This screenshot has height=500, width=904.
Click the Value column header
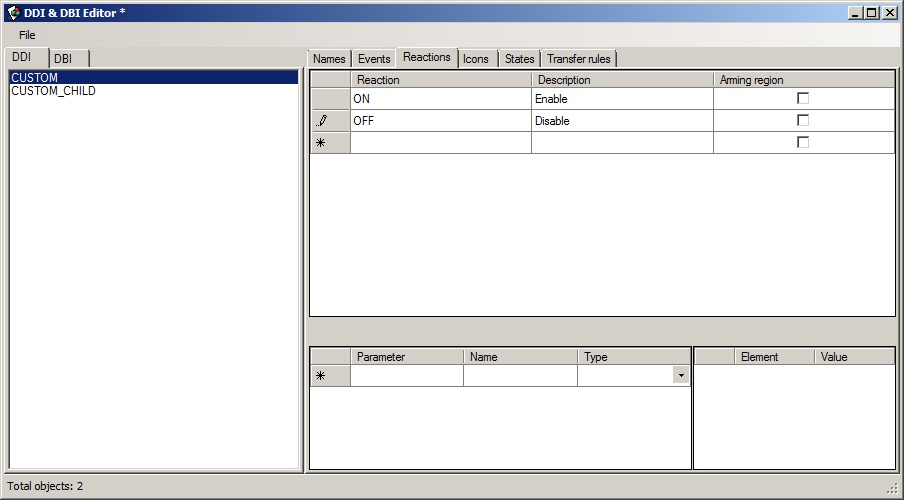click(854, 357)
